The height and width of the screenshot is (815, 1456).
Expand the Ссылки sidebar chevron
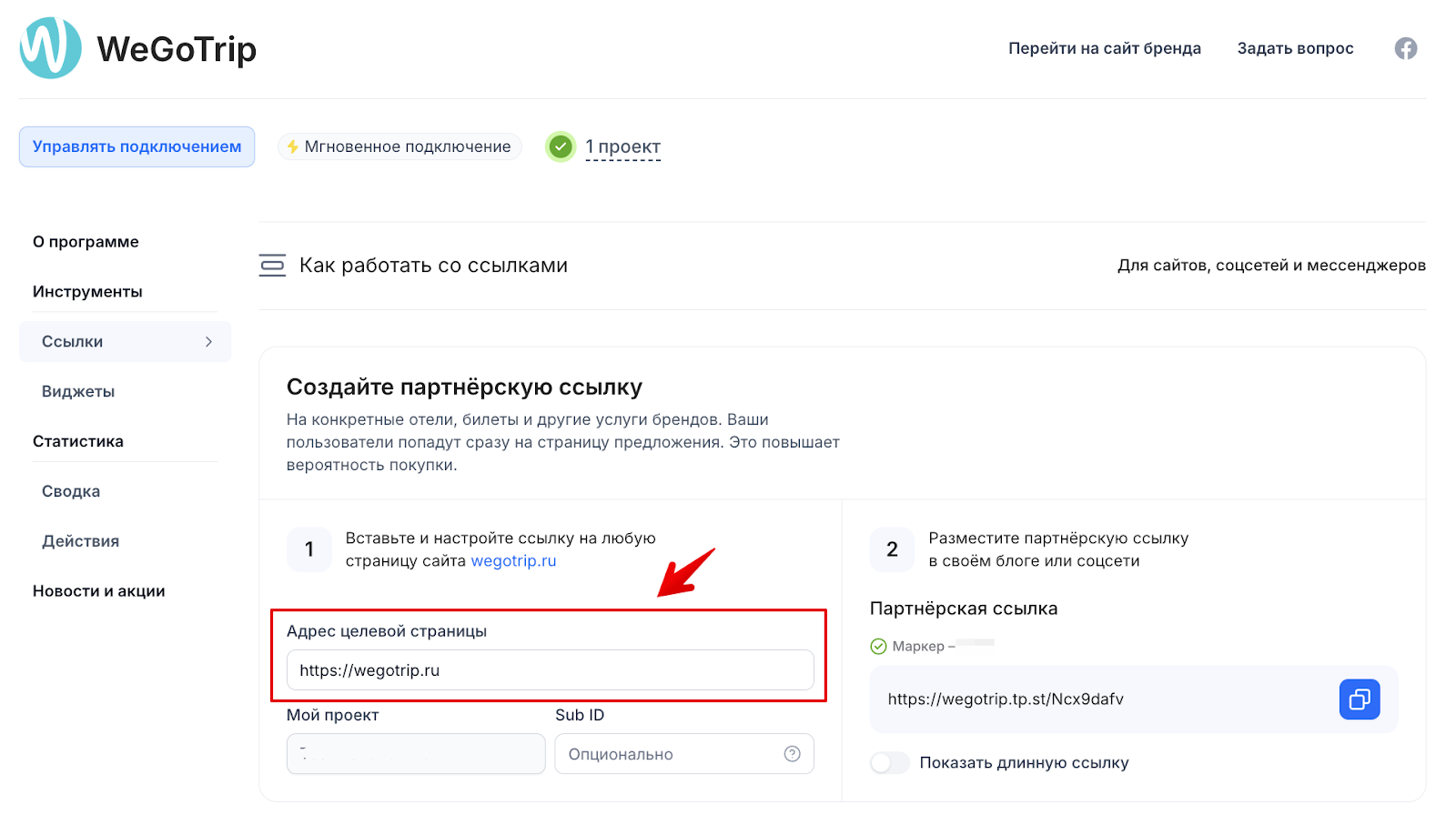tap(208, 342)
